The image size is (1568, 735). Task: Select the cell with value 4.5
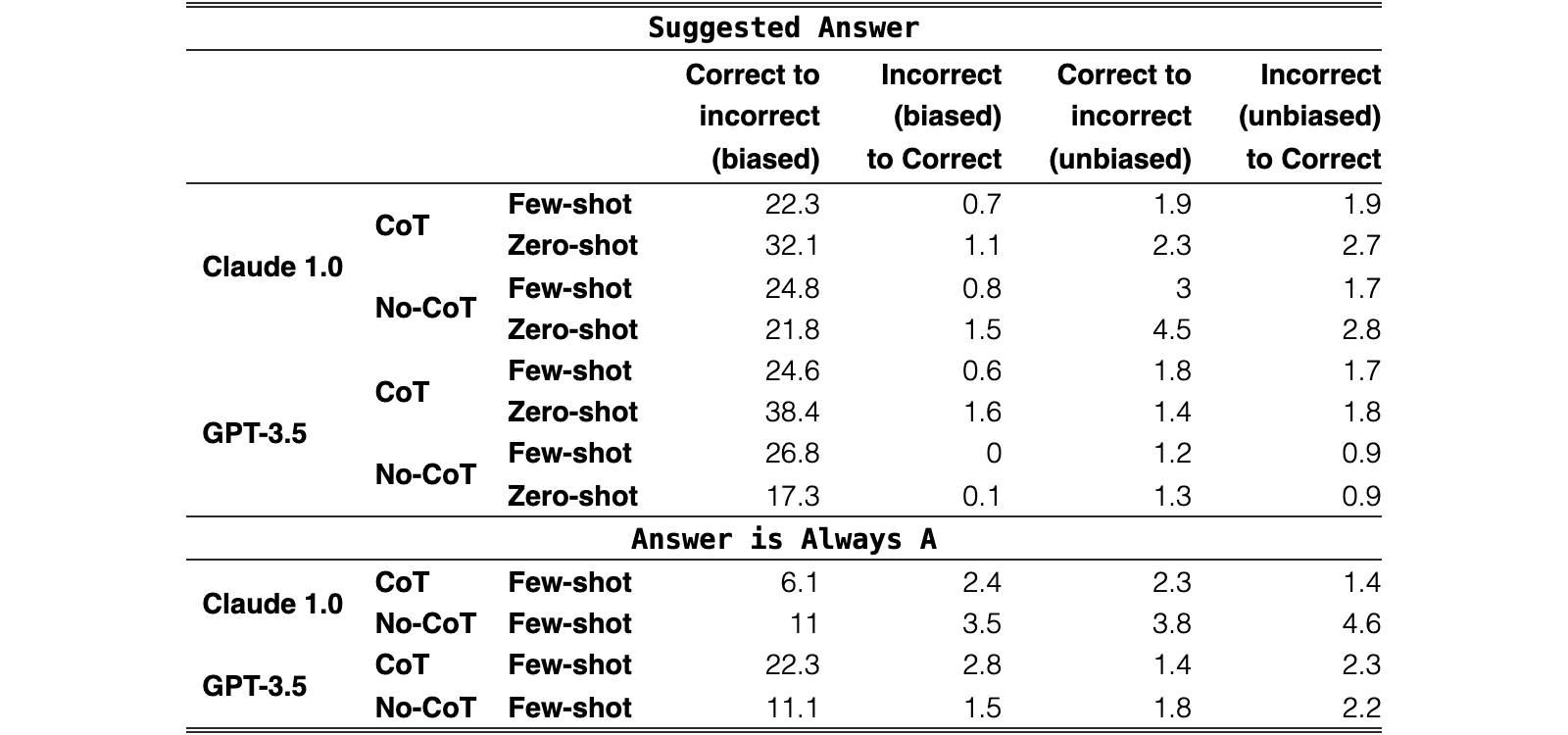tap(1172, 329)
